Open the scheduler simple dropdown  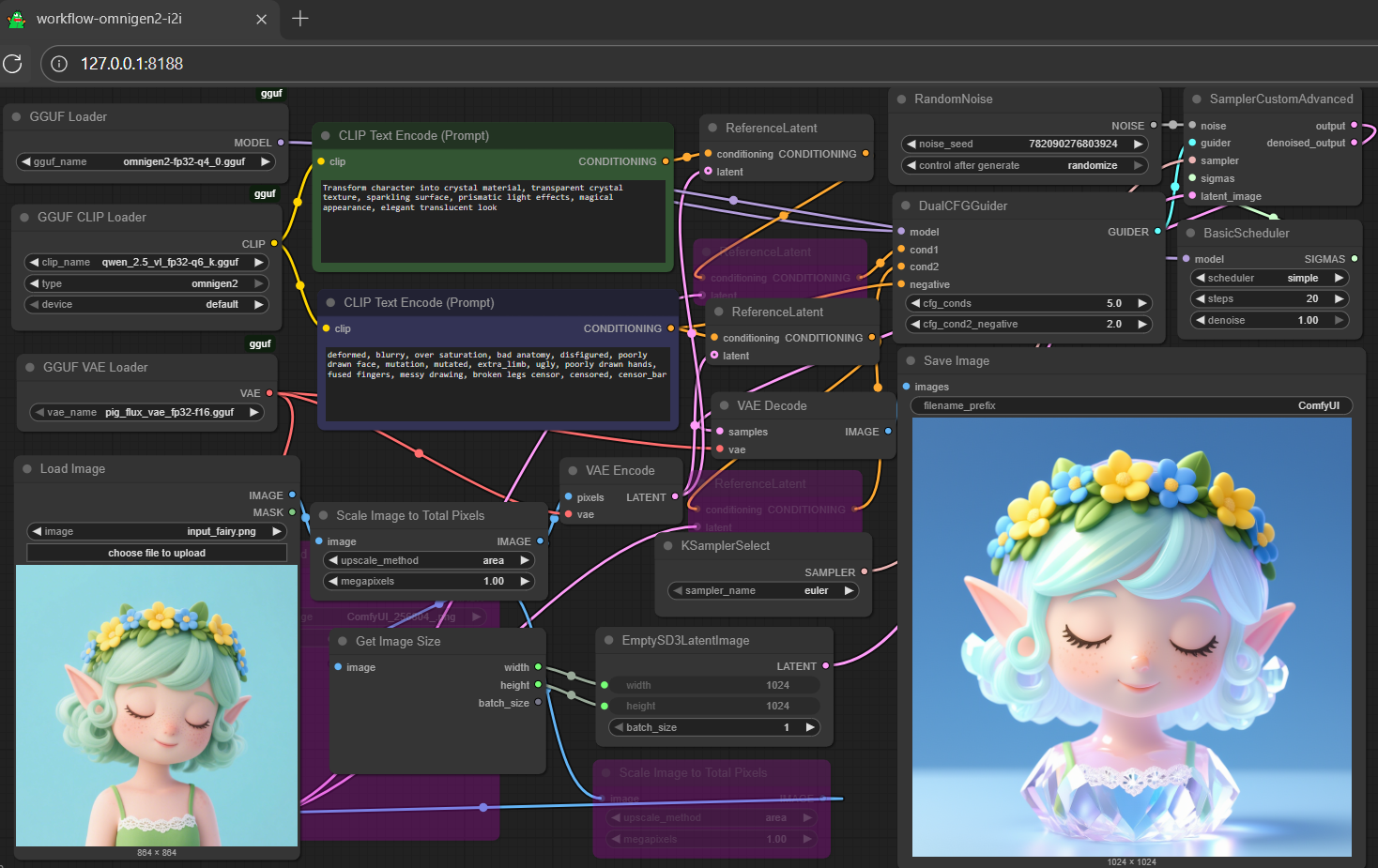(x=1270, y=278)
